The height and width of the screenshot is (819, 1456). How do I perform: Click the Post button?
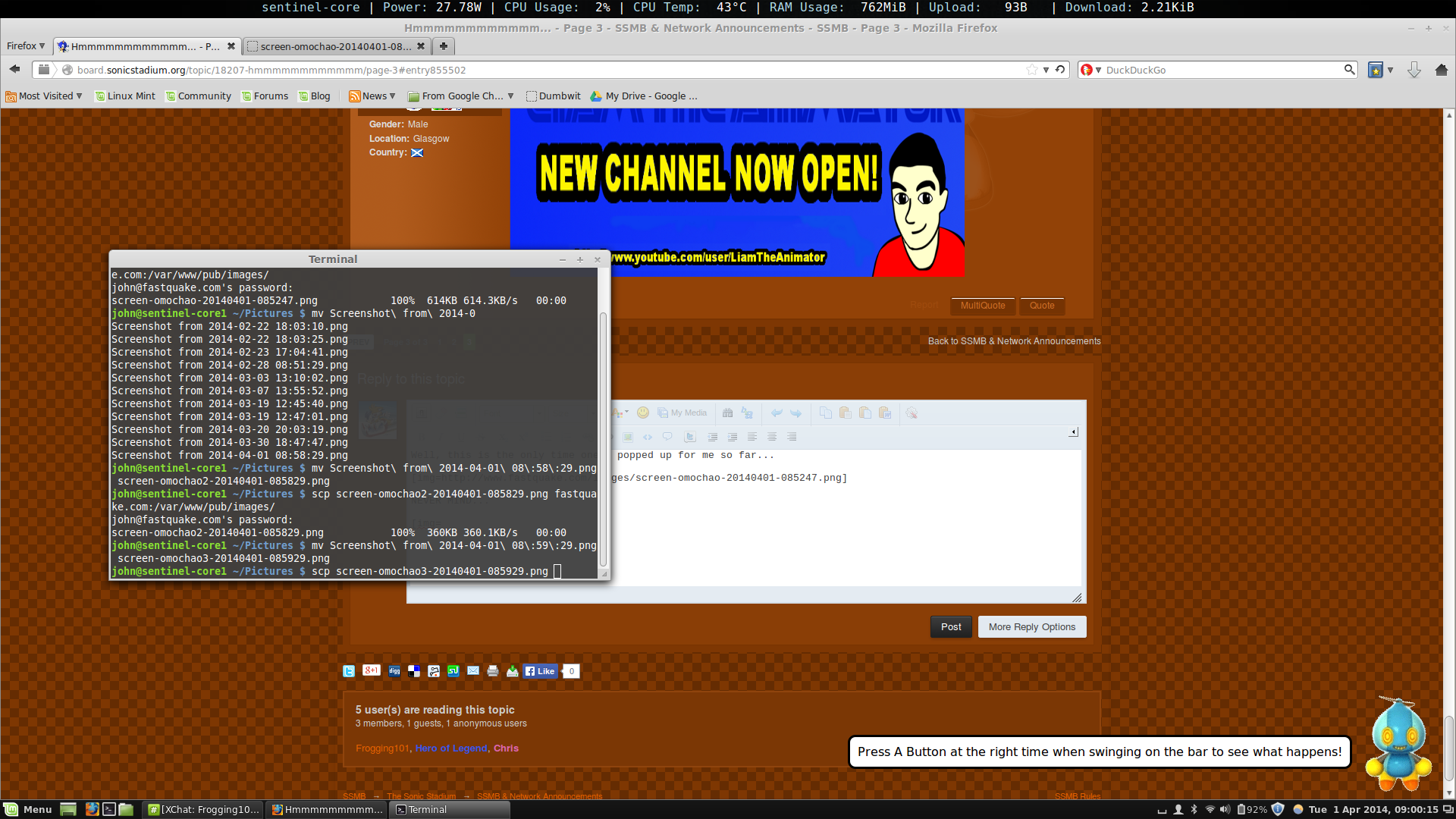[951, 626]
